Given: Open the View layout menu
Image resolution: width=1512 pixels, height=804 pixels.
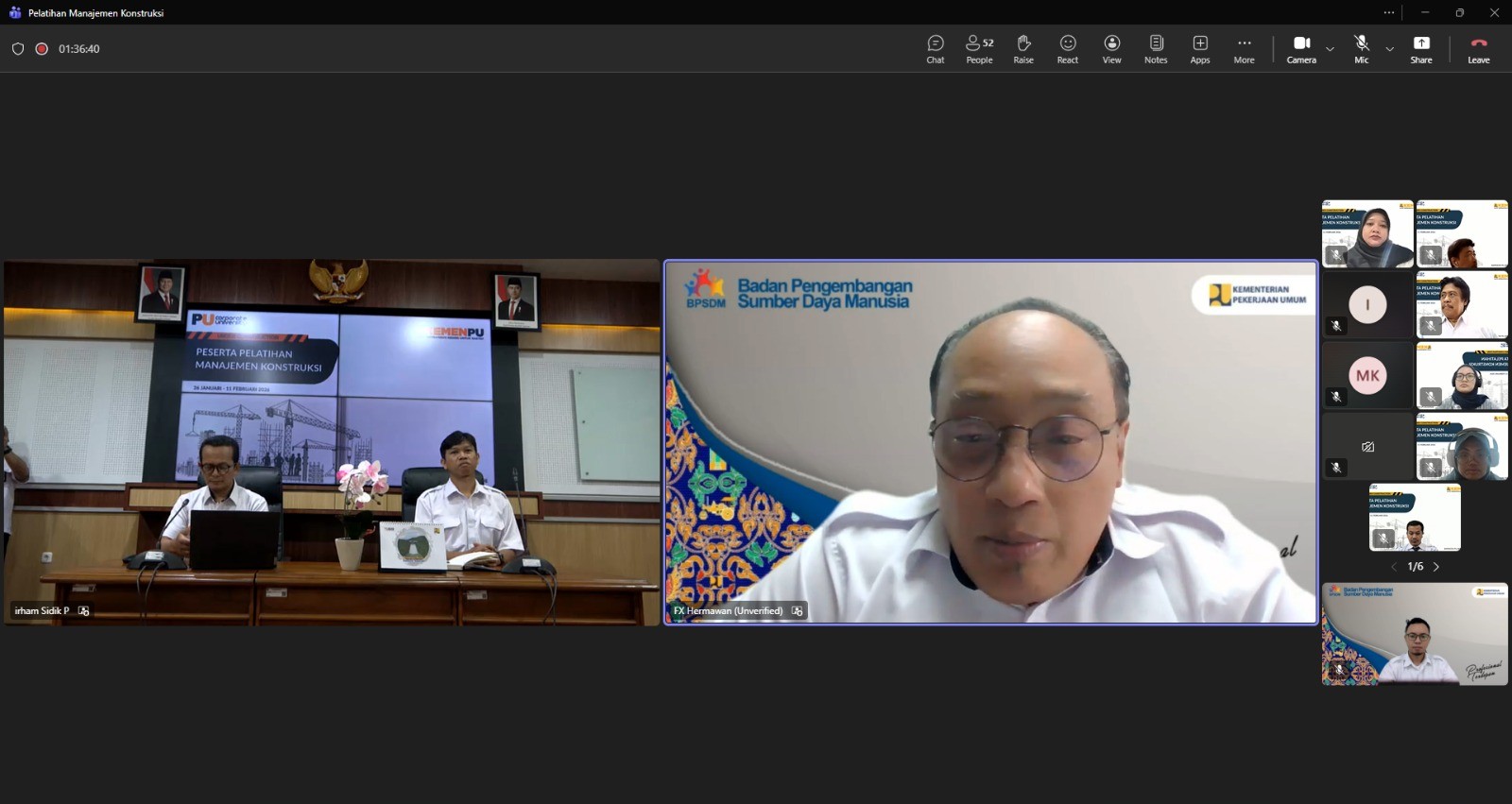Looking at the screenshot, I should point(1111,49).
